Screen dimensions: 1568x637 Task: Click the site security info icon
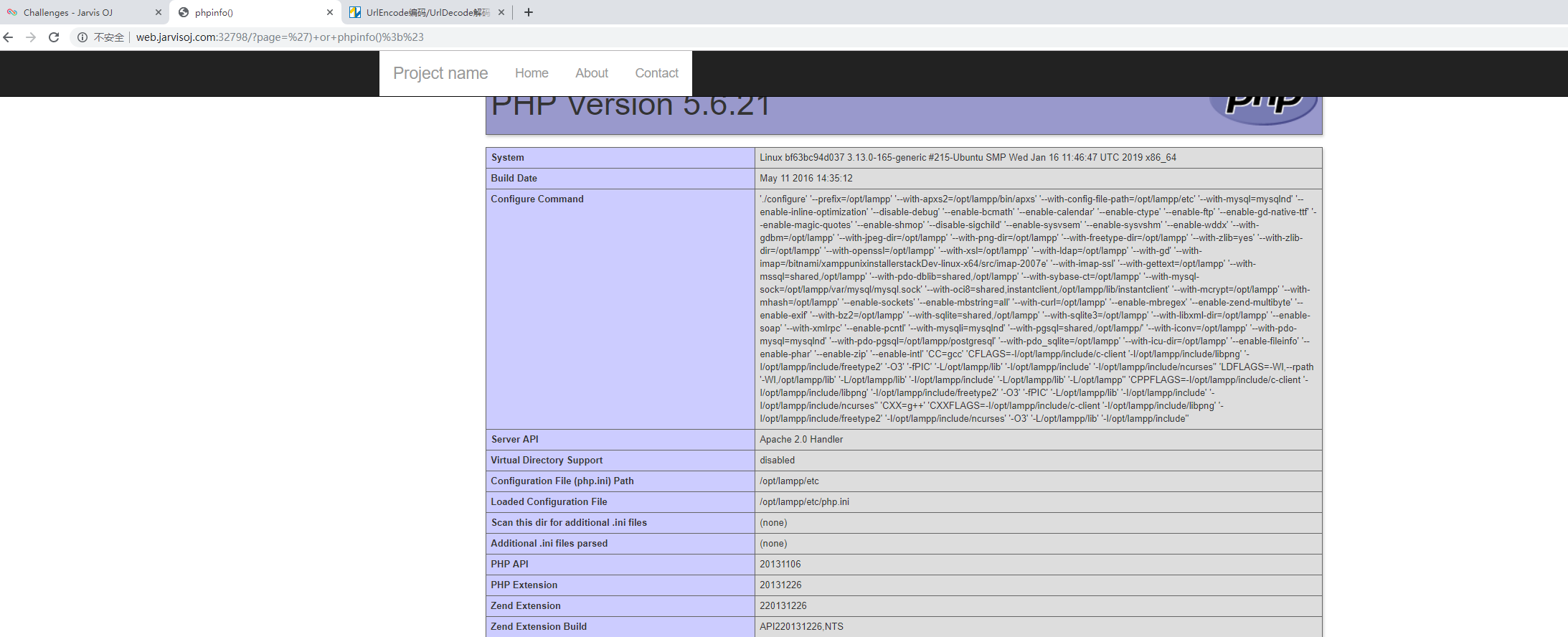[82, 37]
